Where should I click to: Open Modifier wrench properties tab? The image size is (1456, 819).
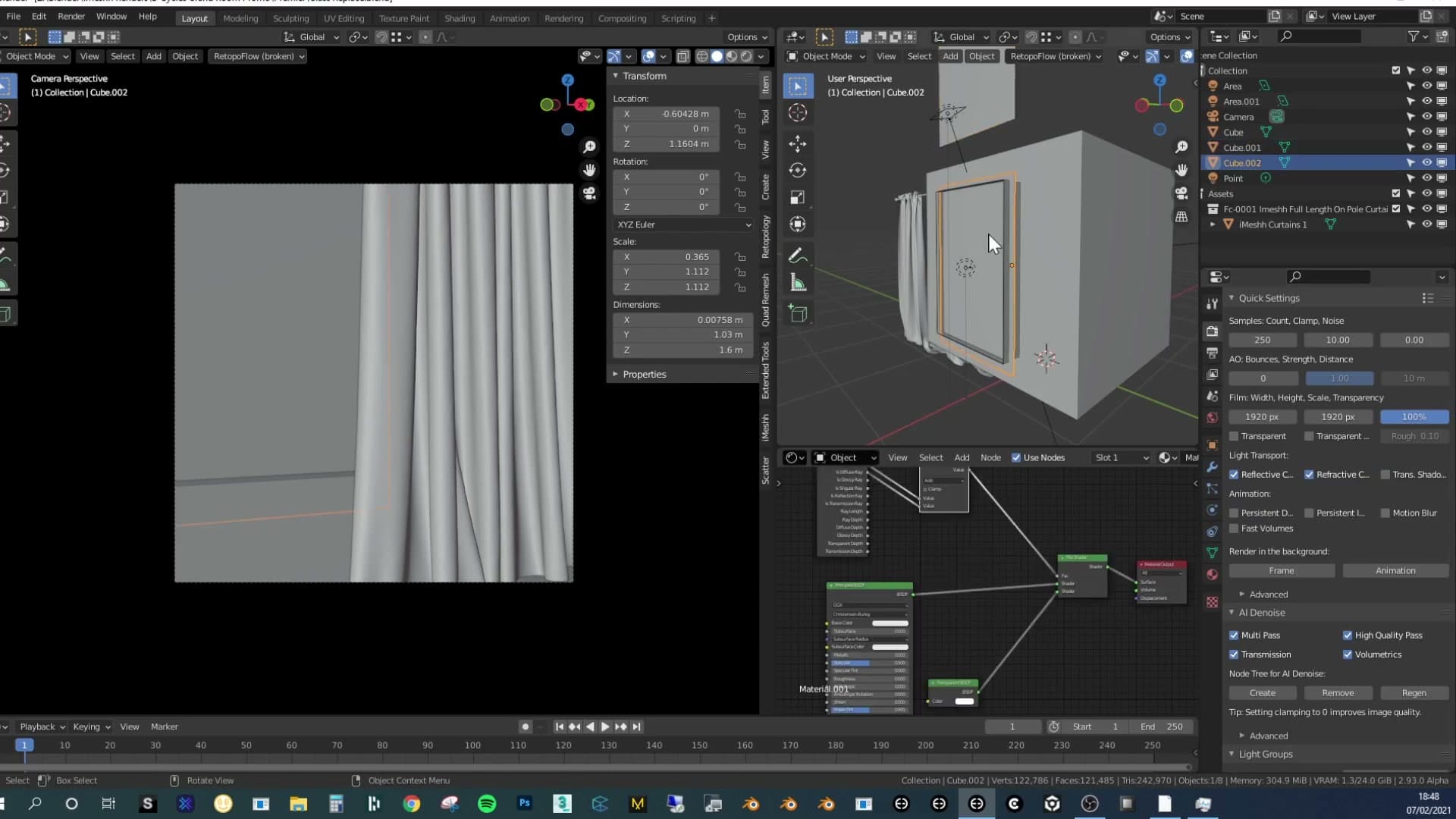(1212, 466)
